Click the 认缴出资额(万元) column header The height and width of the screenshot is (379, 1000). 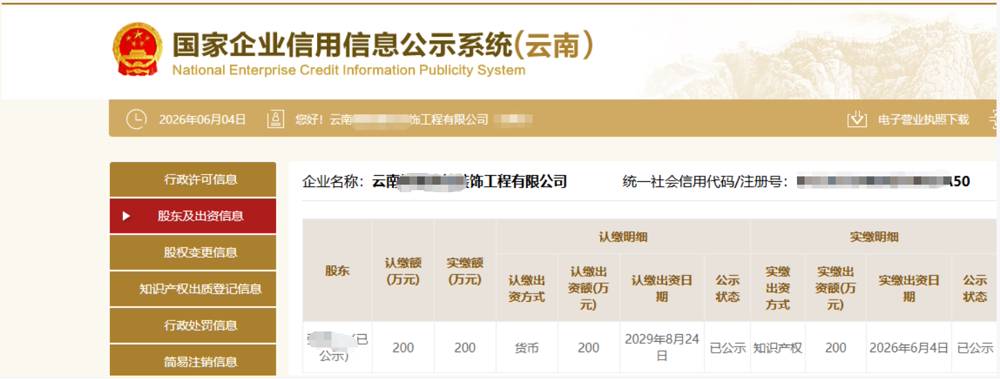588,288
